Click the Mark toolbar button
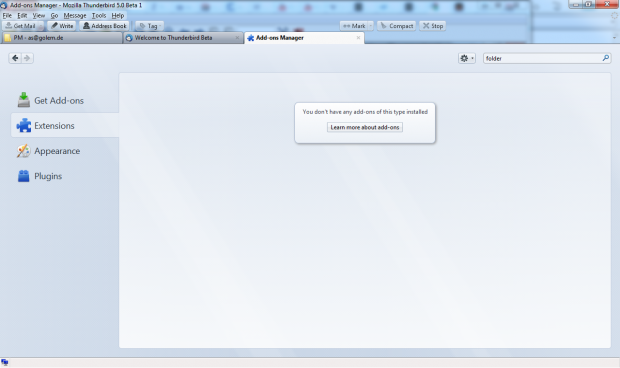The width and height of the screenshot is (620, 368). 354,26
